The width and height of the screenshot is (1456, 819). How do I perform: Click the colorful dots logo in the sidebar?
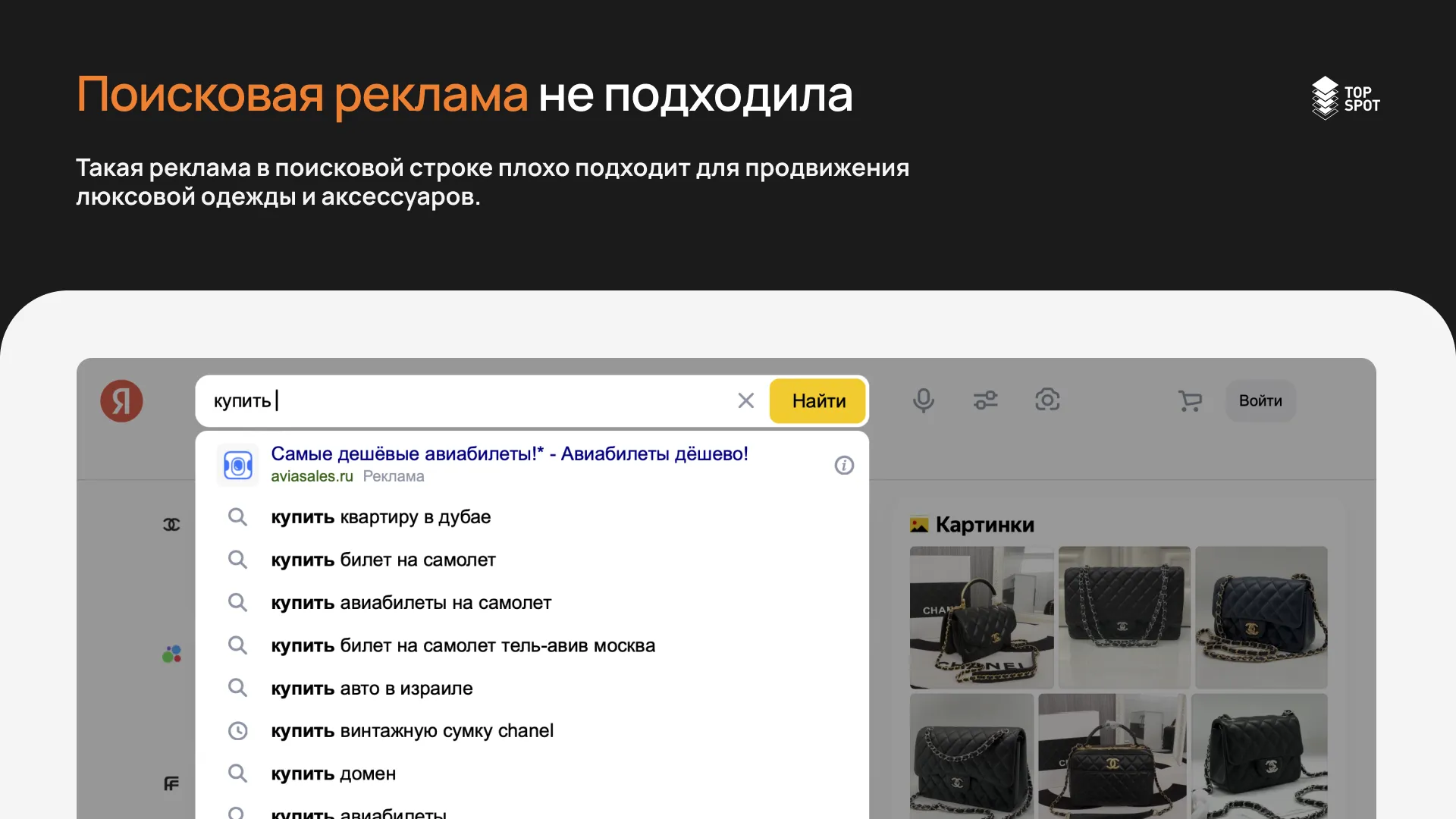(x=171, y=652)
